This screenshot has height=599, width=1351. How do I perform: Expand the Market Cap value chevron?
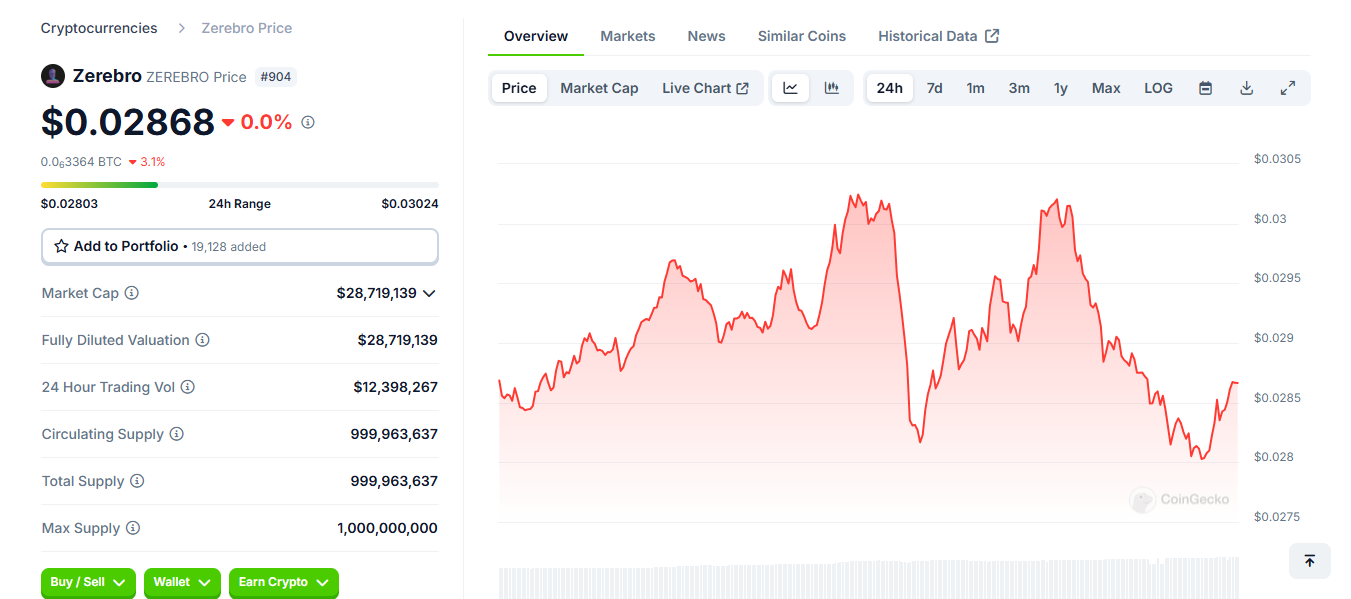coord(429,293)
